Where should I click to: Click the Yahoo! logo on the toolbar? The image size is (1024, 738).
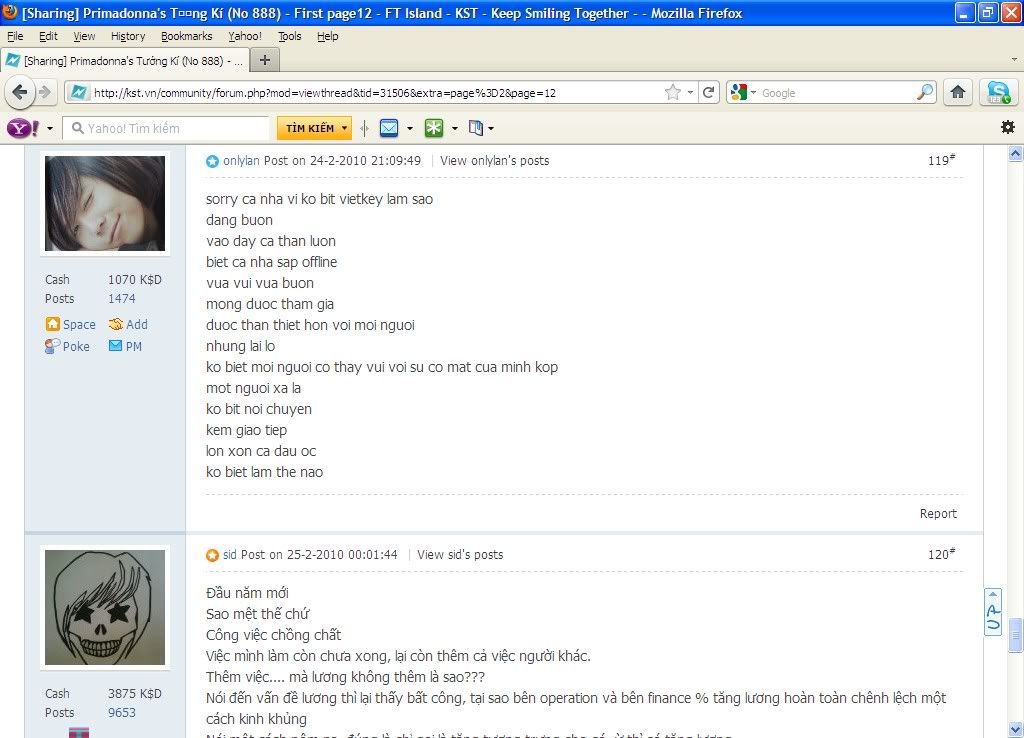click(23, 128)
